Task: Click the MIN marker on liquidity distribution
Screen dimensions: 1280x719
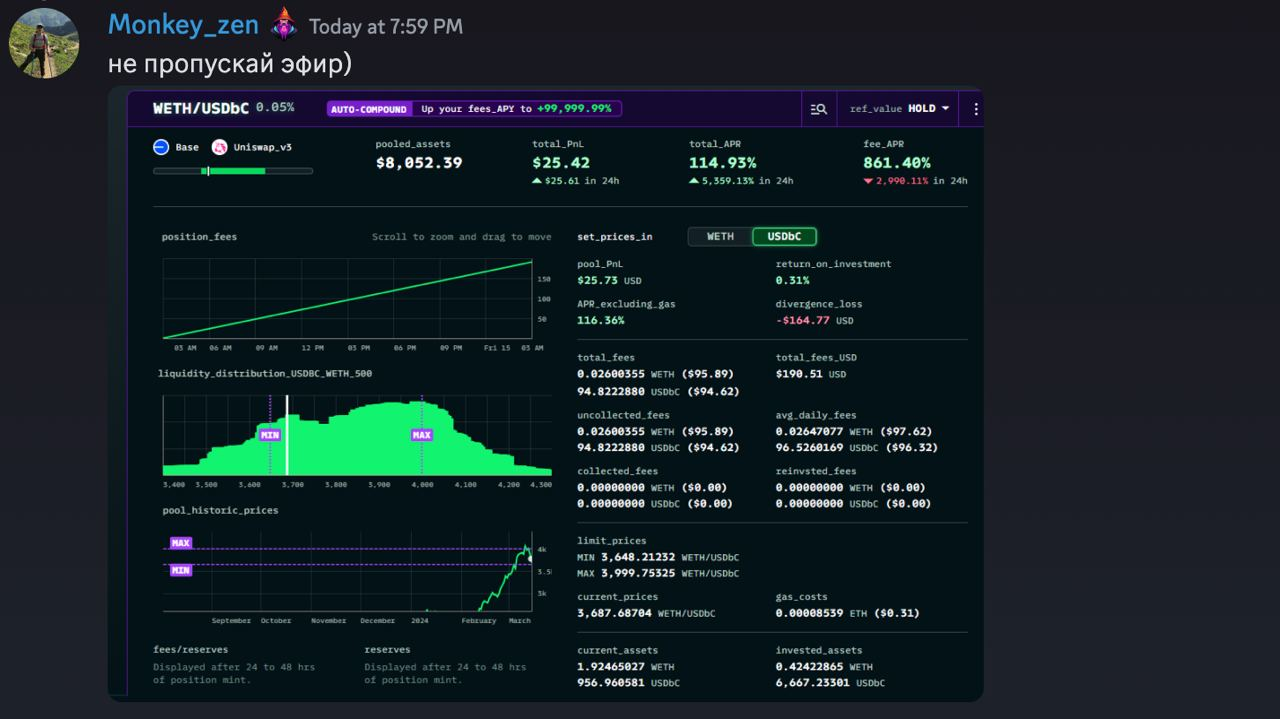Action: [x=270, y=435]
